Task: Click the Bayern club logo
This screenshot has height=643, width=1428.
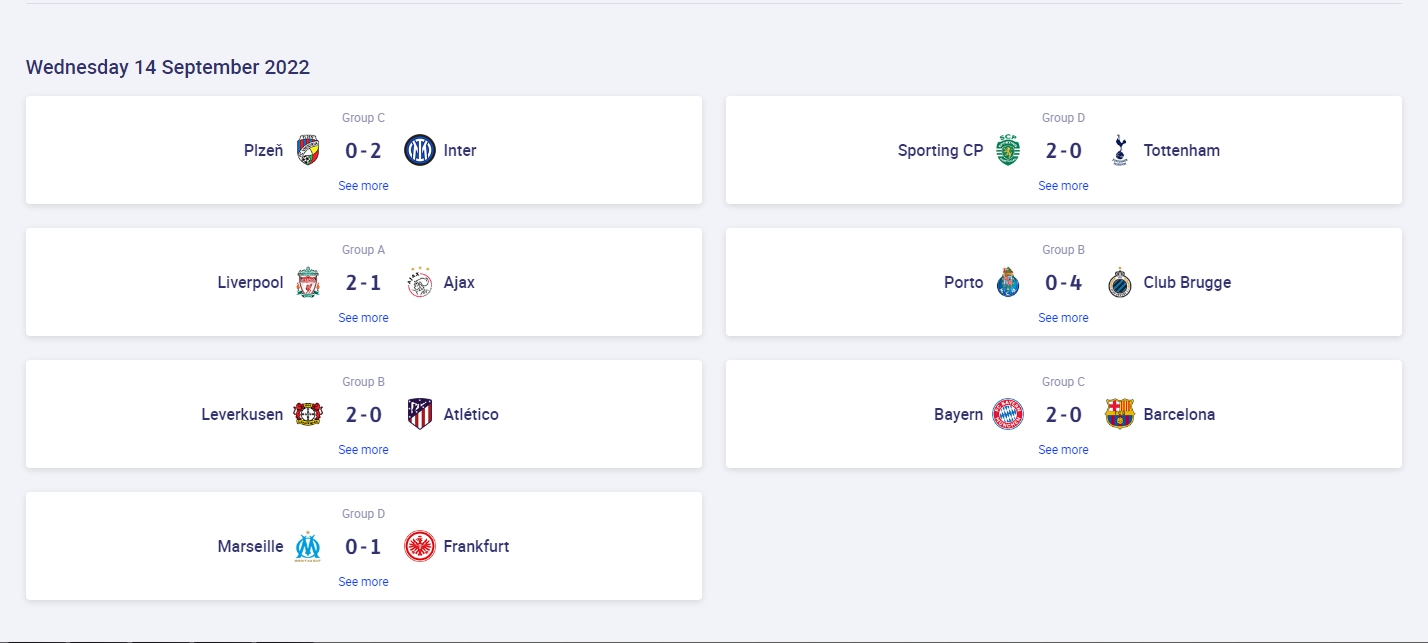Action: click(x=1008, y=415)
